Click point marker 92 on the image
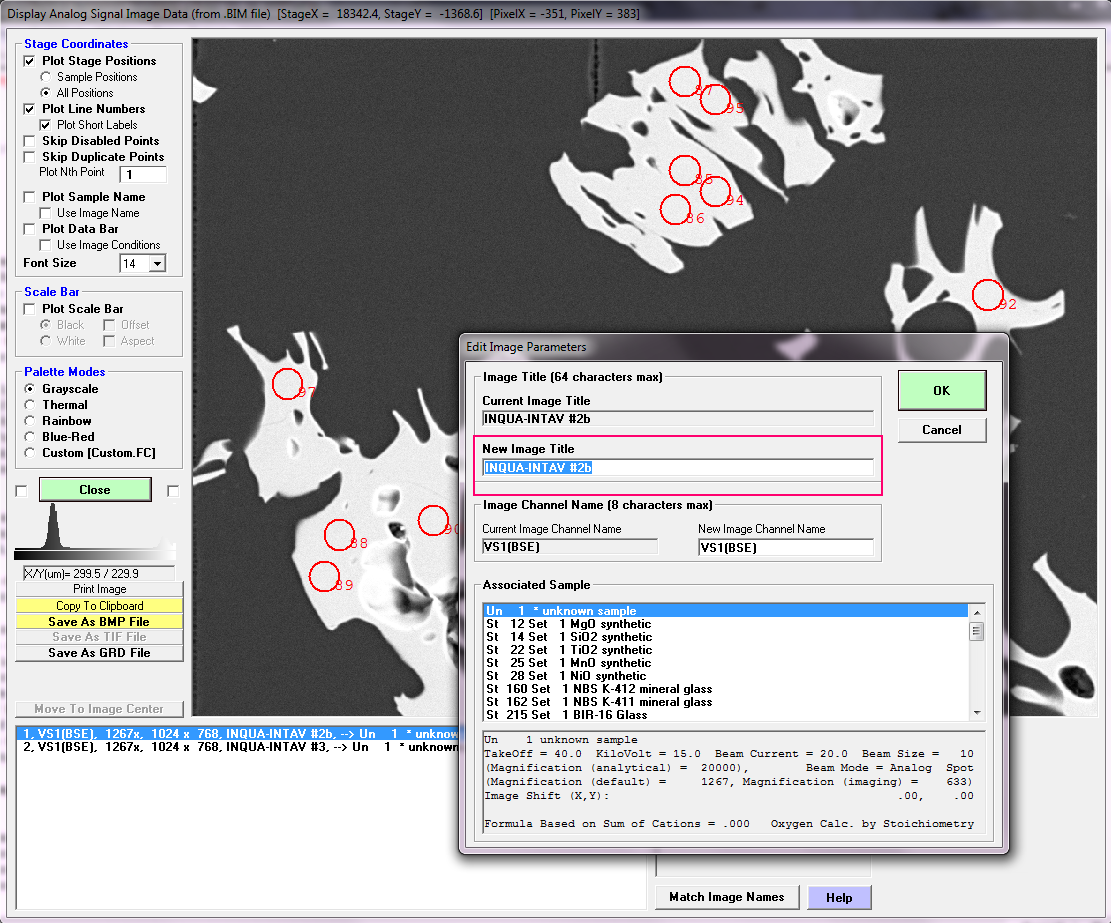 [x=987, y=294]
